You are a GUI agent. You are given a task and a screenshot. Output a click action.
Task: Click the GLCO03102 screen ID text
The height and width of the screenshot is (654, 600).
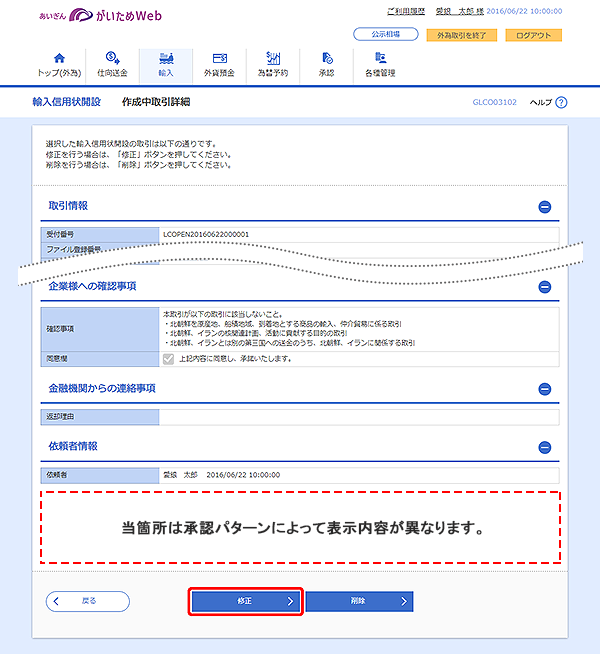[495, 102]
